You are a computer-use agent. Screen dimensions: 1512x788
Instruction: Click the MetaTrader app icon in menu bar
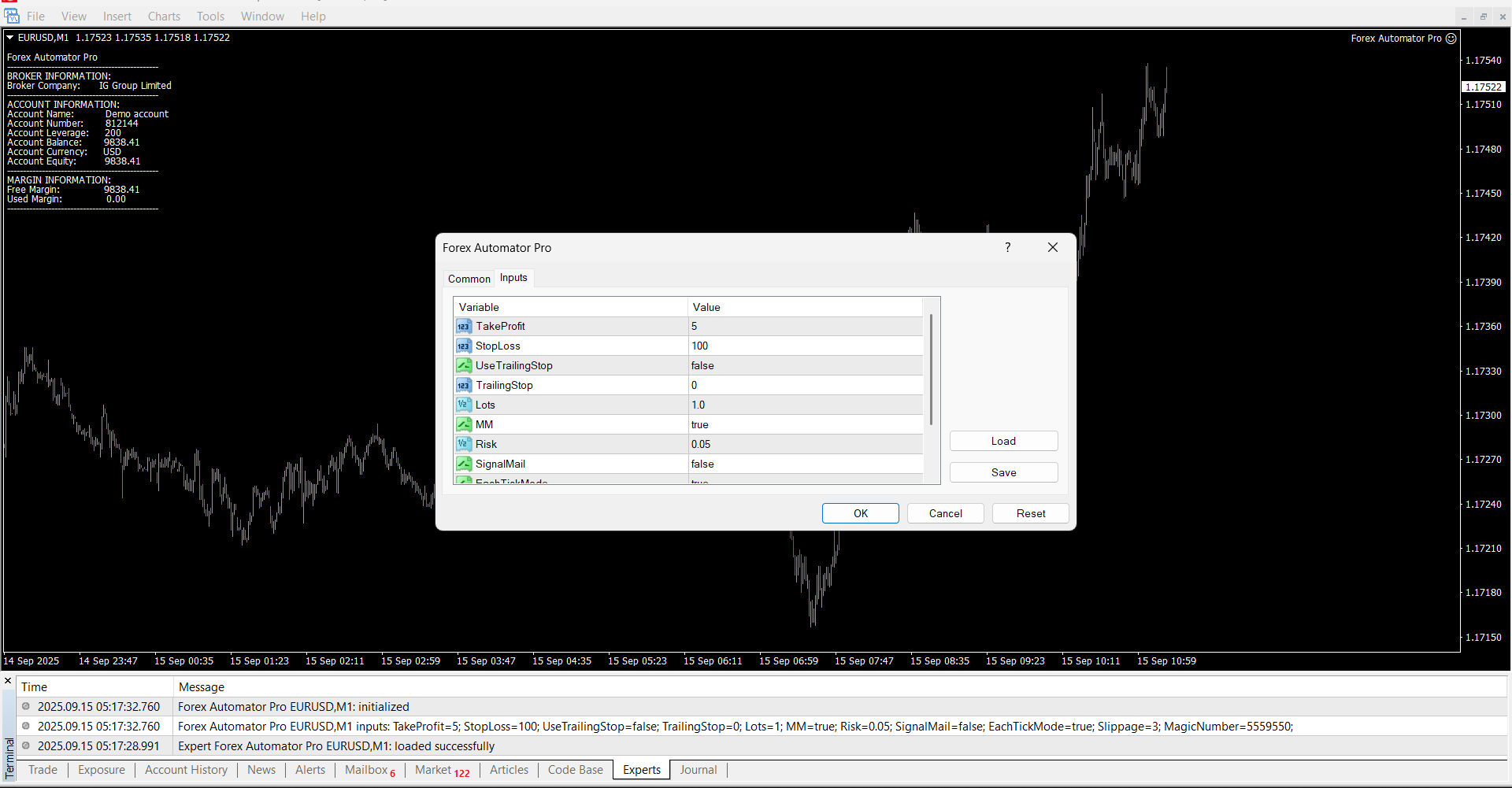pos(12,16)
